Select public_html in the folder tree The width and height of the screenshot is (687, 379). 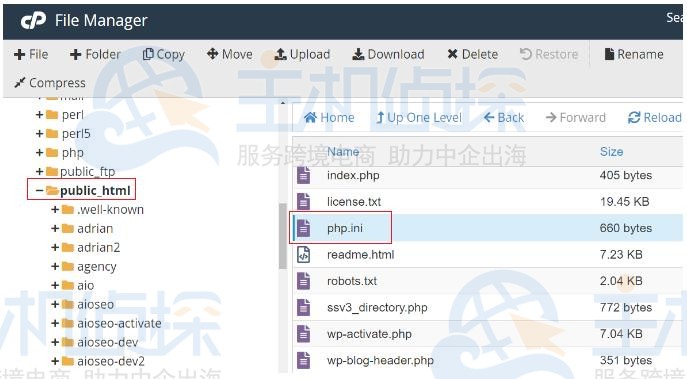pyautogui.click(x=95, y=191)
